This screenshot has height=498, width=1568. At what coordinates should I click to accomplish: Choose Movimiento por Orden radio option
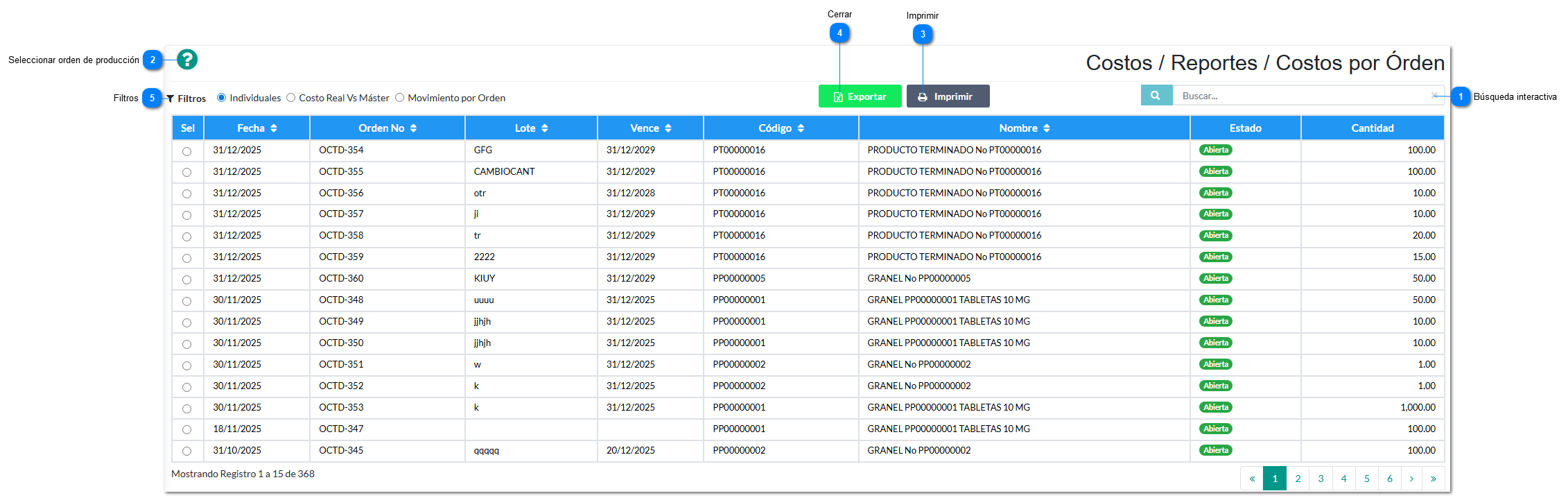coord(400,98)
